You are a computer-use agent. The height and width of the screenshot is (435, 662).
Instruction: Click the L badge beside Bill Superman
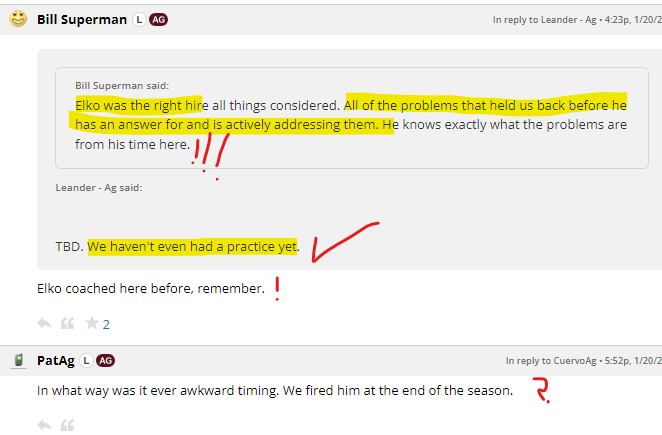(x=139, y=19)
